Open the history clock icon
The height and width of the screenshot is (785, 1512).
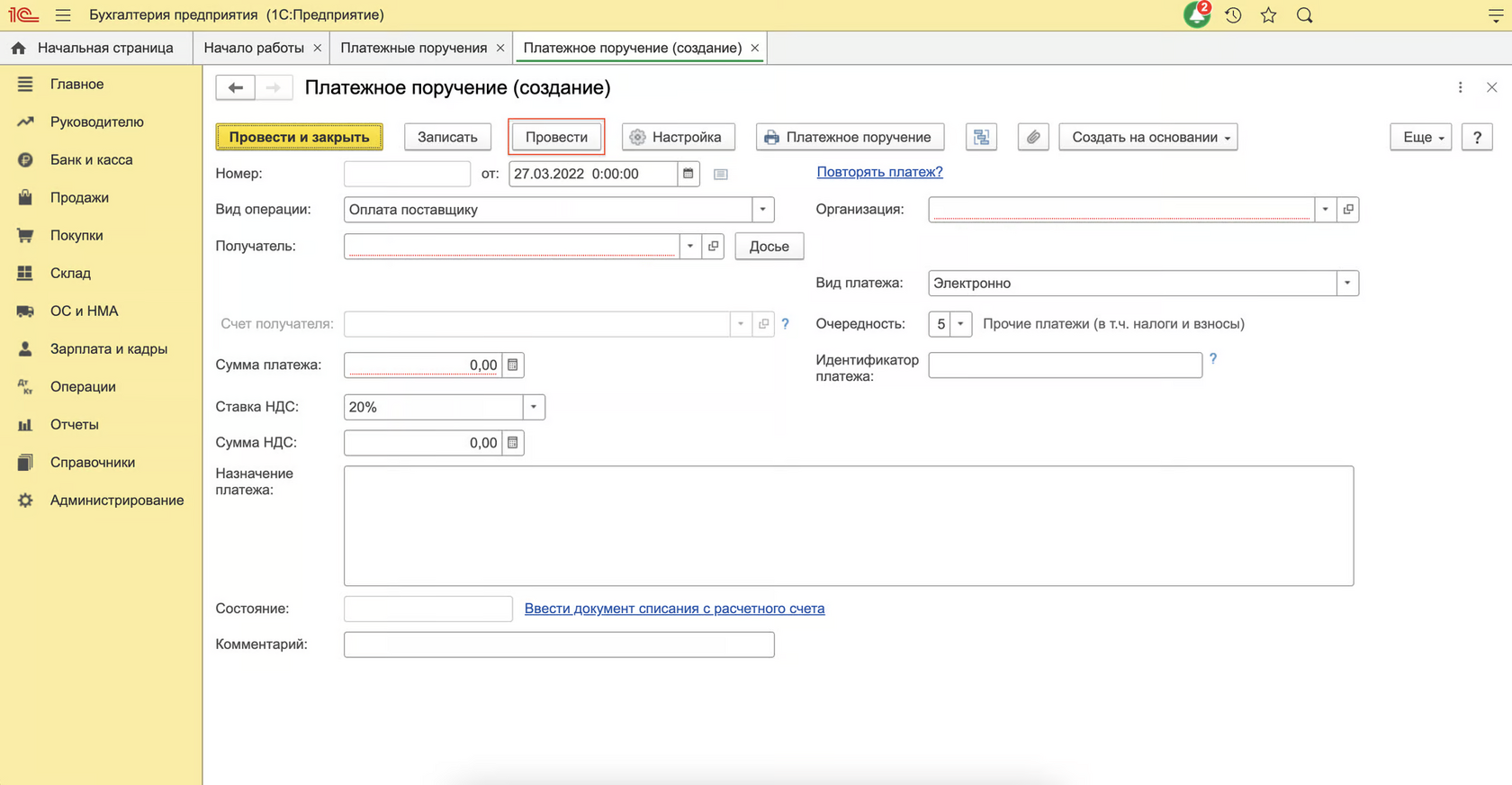point(1233,15)
